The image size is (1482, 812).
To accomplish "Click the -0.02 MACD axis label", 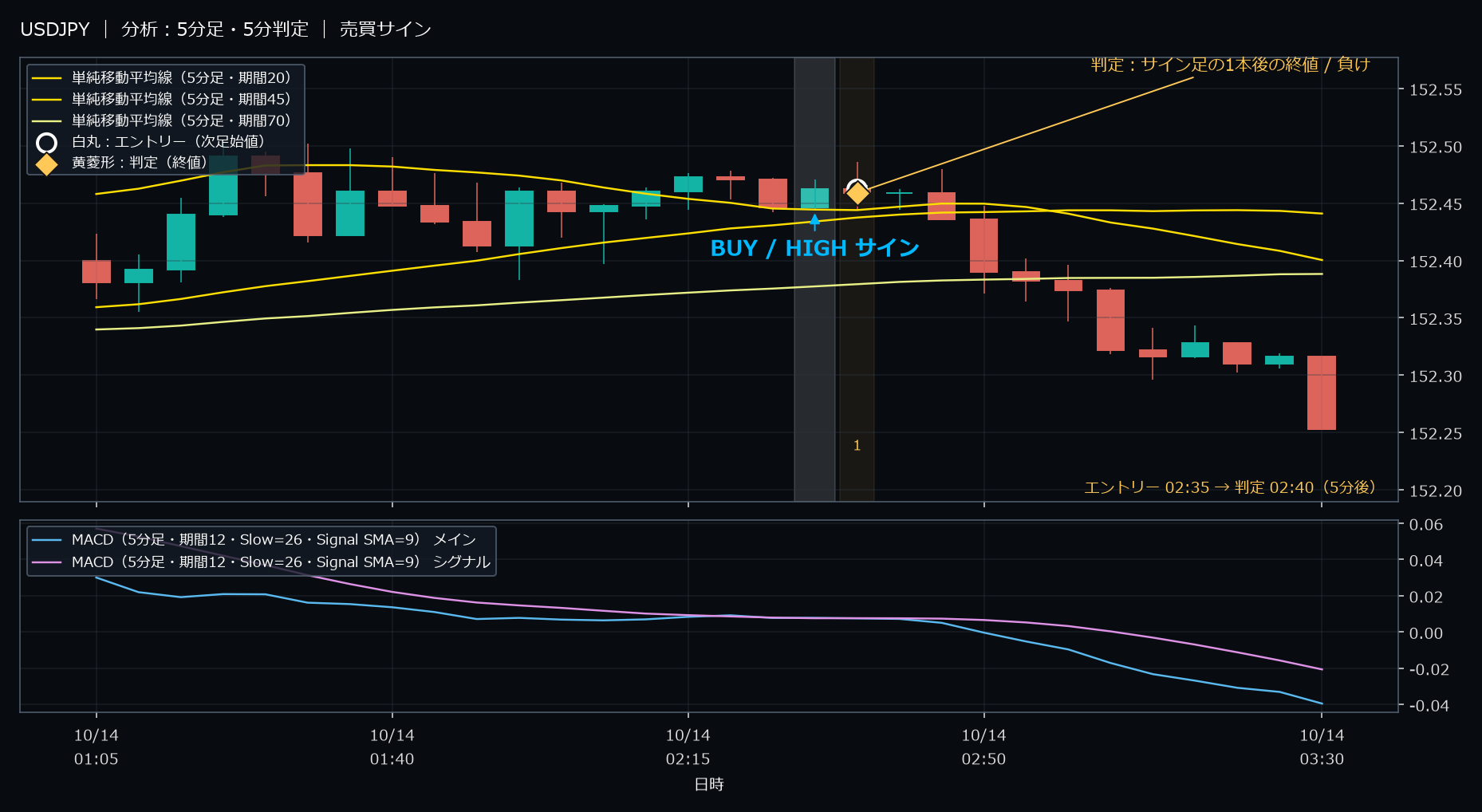I will (x=1429, y=669).
